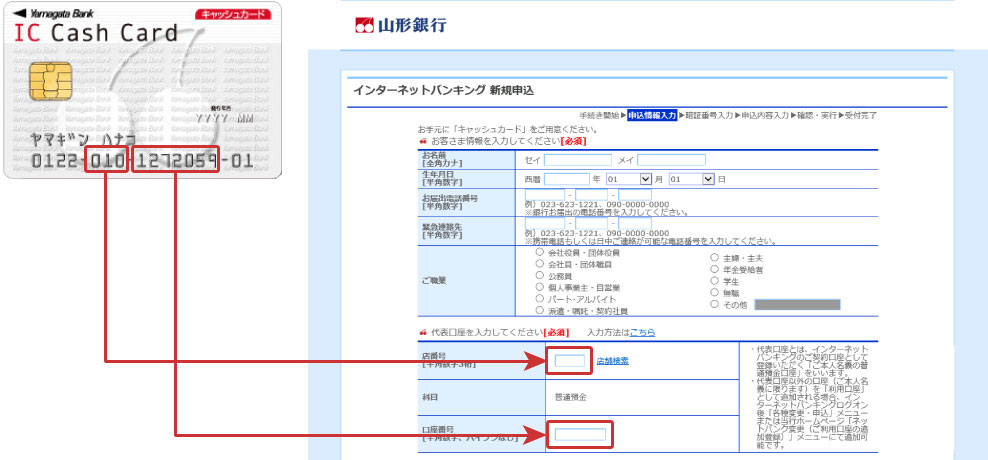Click the 店番号 branch number input field
988x460 pixels.
(570, 361)
